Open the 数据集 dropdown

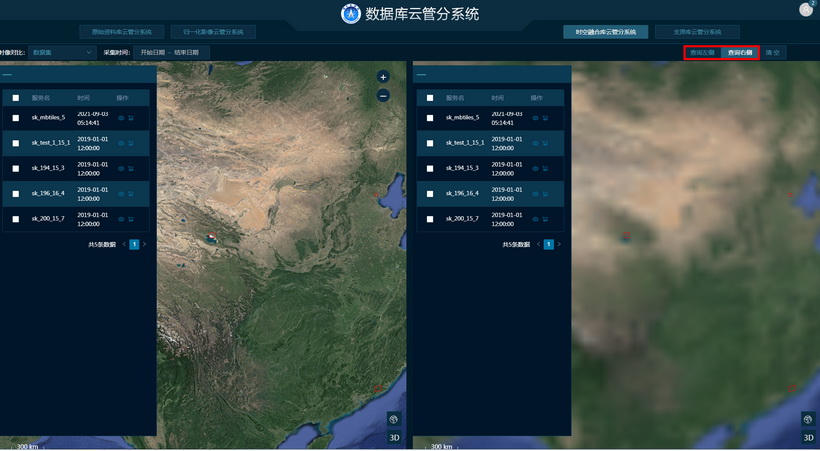click(x=62, y=52)
